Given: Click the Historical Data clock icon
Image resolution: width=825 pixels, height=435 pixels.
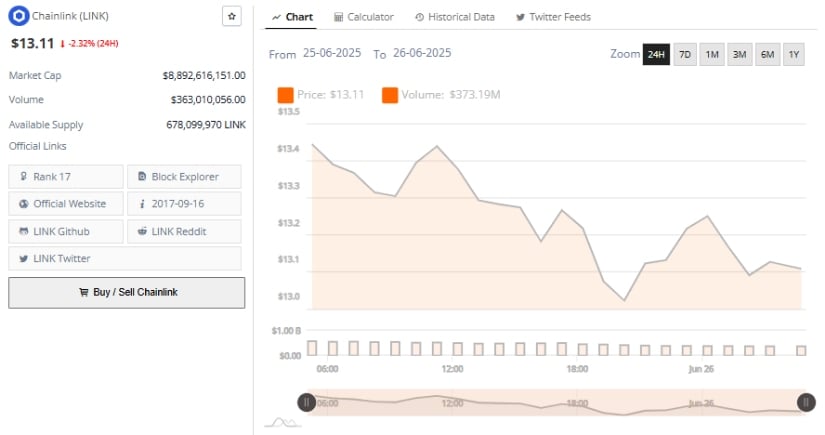Looking at the screenshot, I should coord(419,17).
